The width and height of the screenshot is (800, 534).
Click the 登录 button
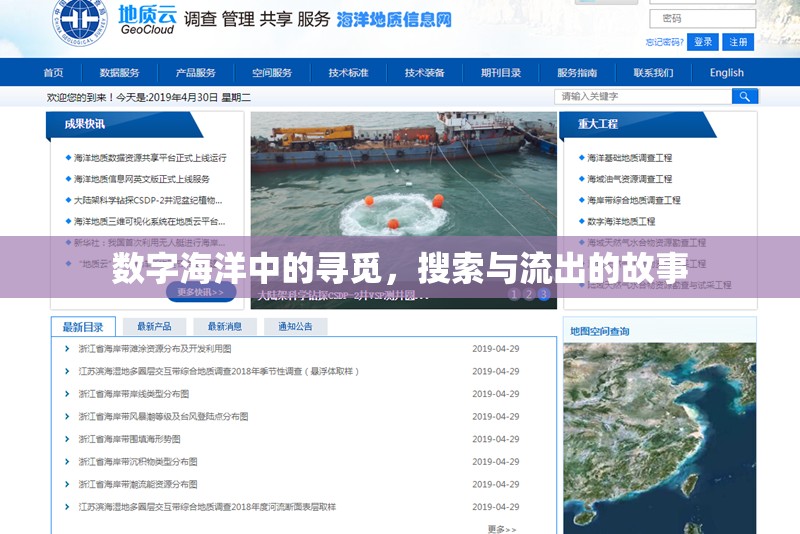point(703,42)
